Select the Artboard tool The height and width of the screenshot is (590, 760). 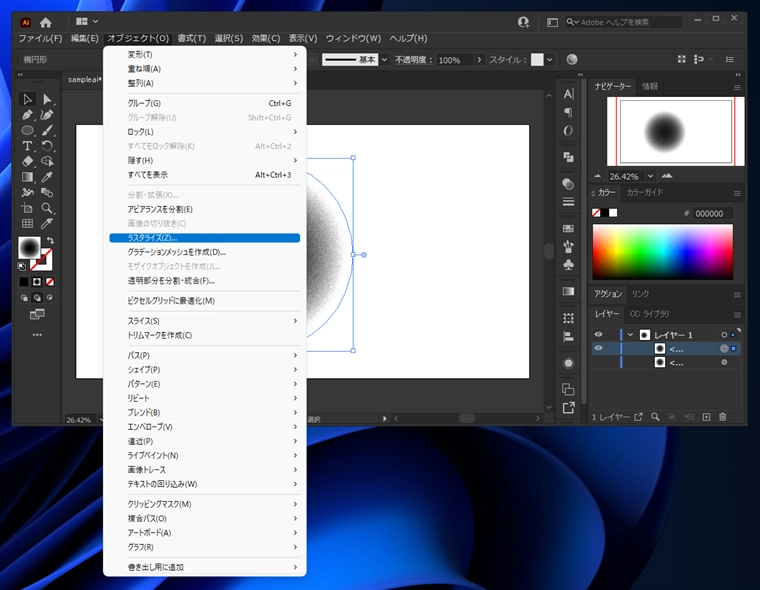pos(27,208)
